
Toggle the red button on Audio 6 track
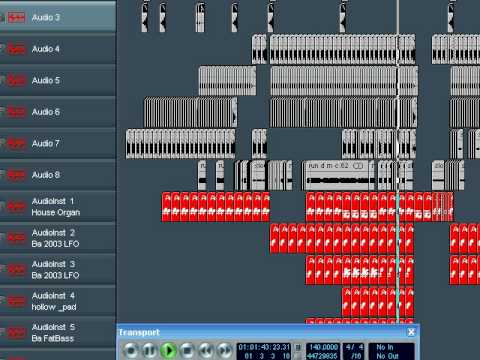(x=16, y=112)
